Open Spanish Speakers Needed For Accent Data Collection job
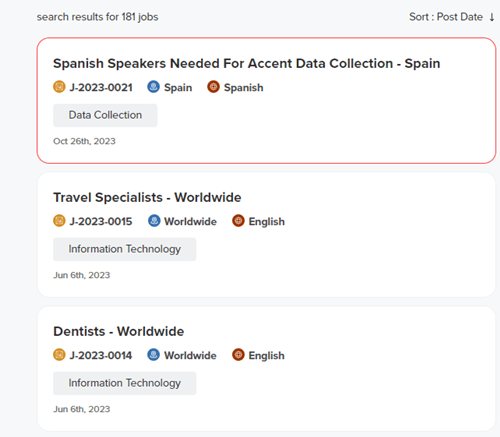The height and width of the screenshot is (437, 500). [x=247, y=63]
